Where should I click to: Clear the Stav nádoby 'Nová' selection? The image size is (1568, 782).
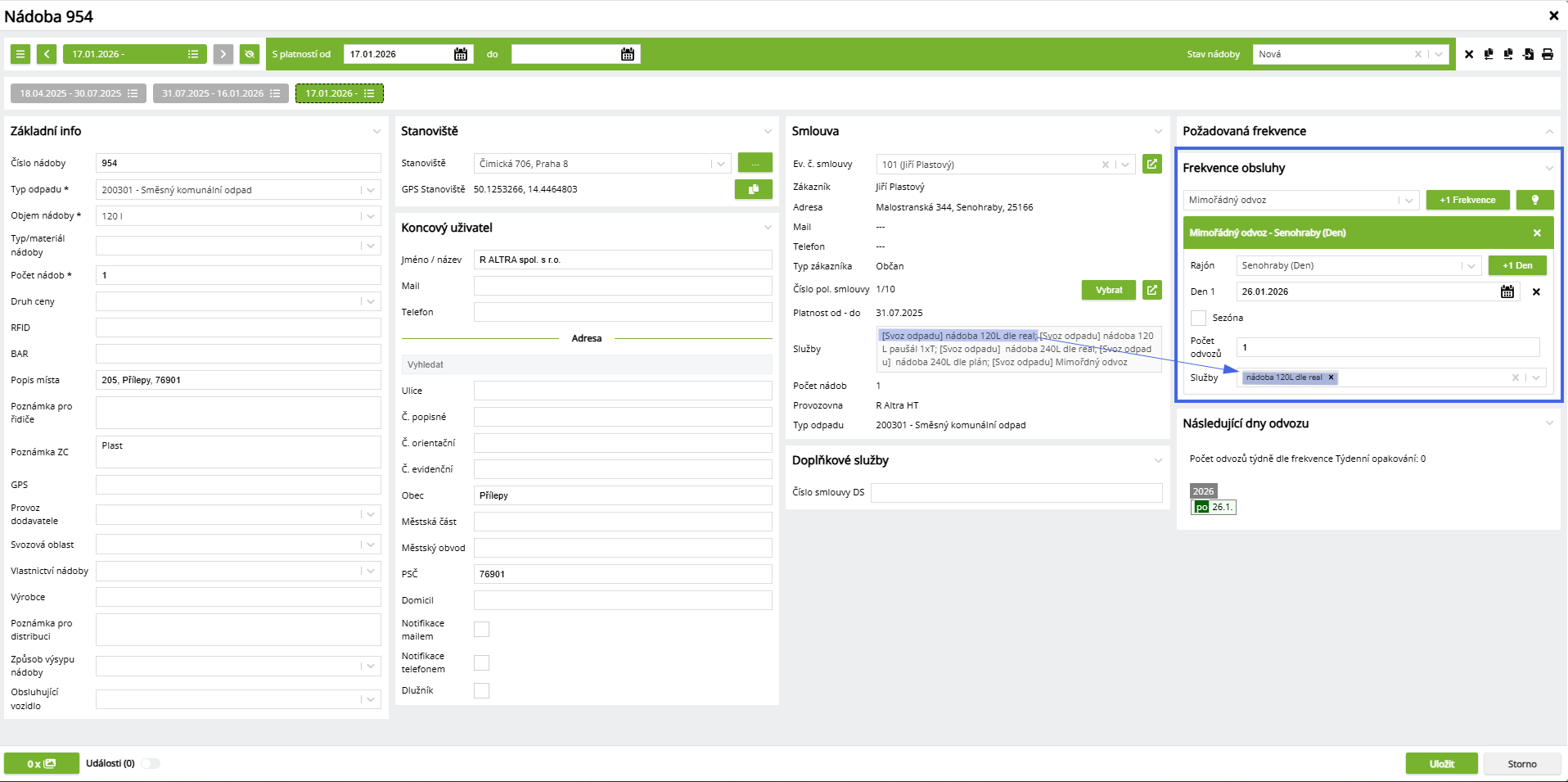[1418, 54]
